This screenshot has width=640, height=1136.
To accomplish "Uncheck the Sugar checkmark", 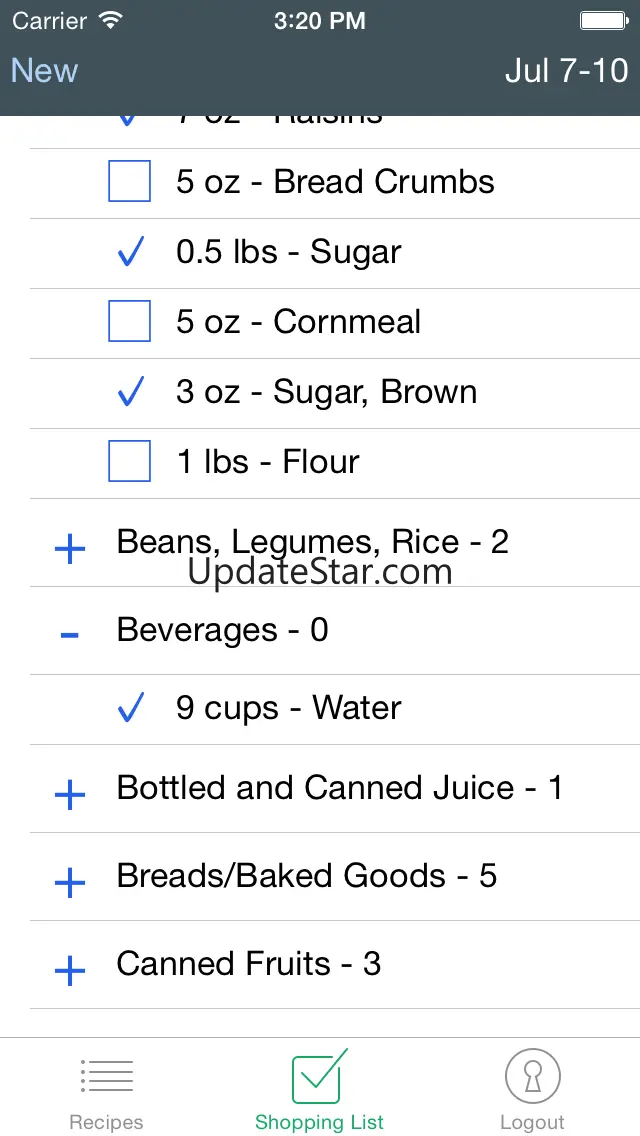I will pyautogui.click(x=130, y=253).
